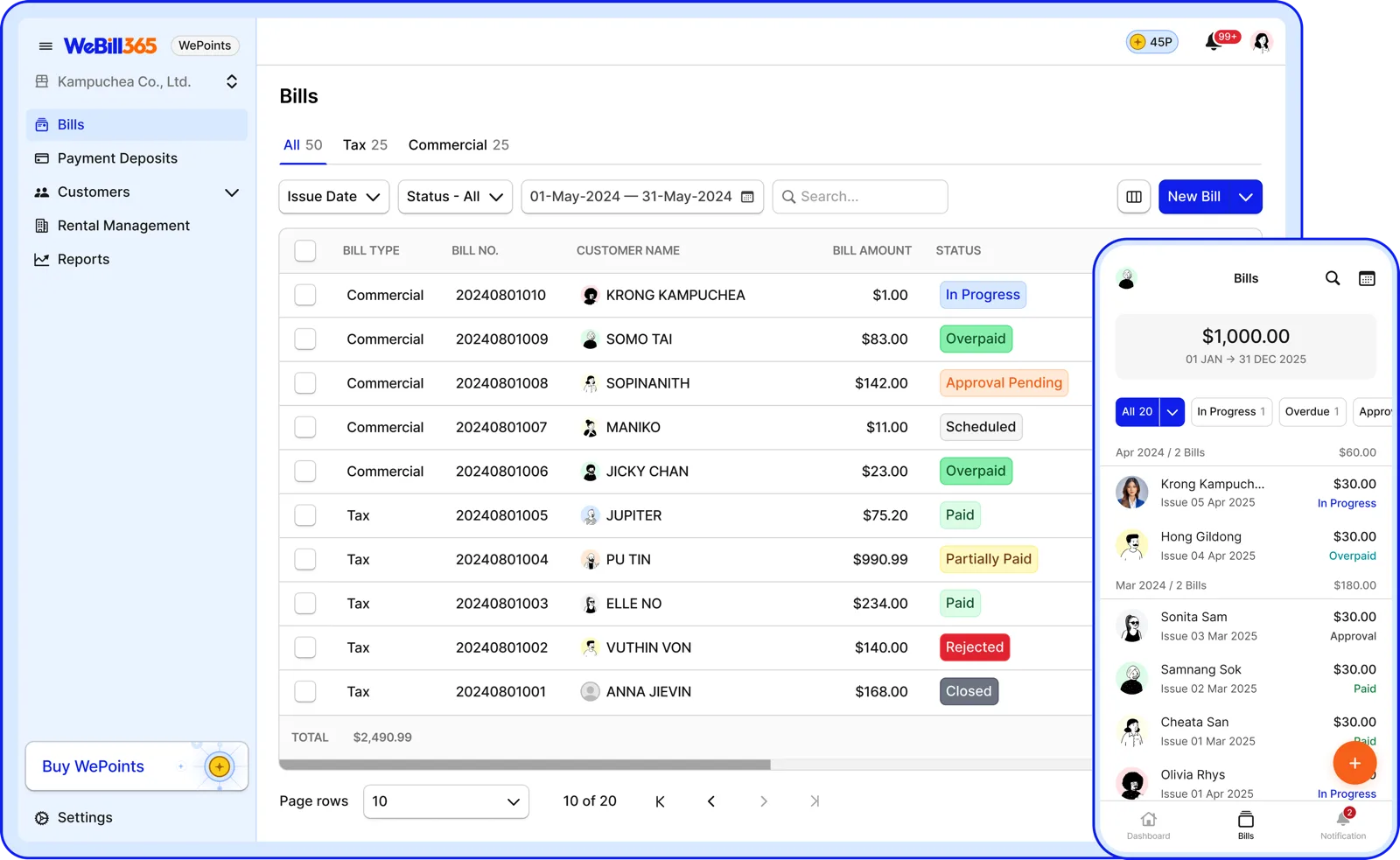Select the checkbox for JUPITER's bill
Viewport: 1400px width, 860px height.
[305, 515]
